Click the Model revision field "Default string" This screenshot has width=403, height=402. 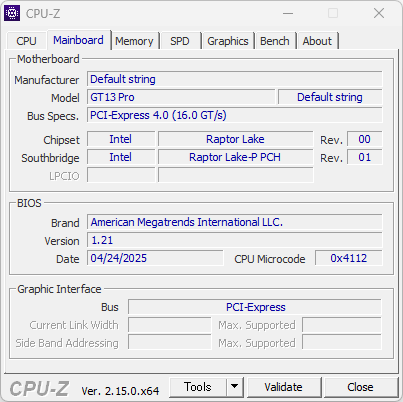tap(330, 97)
